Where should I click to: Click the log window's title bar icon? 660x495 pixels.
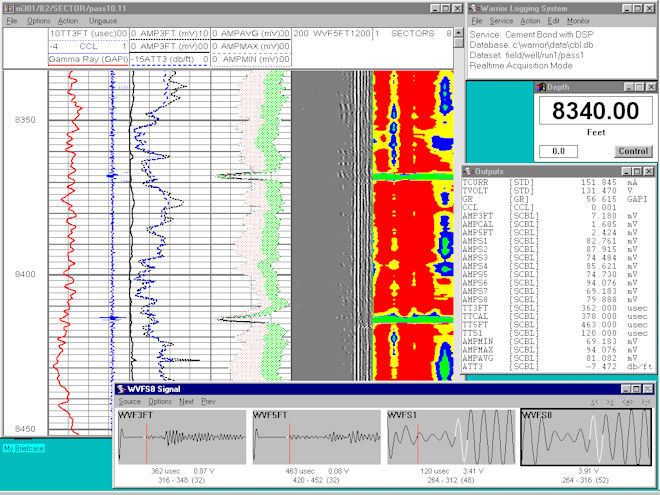(x=7, y=8)
